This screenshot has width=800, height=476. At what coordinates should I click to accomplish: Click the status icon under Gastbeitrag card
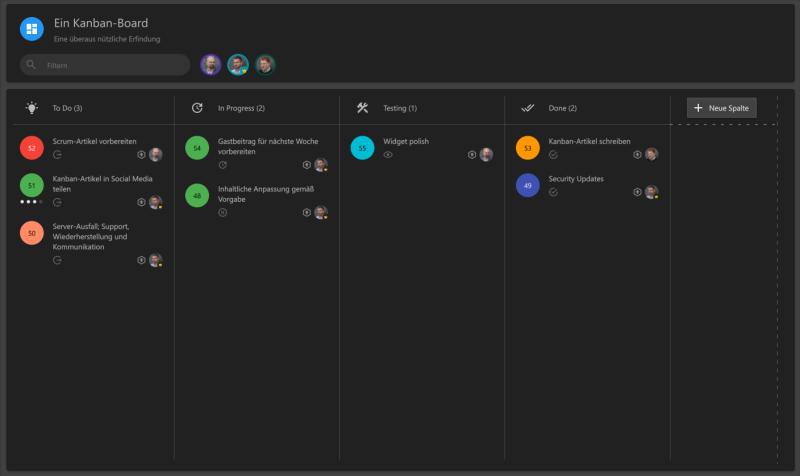[222, 165]
